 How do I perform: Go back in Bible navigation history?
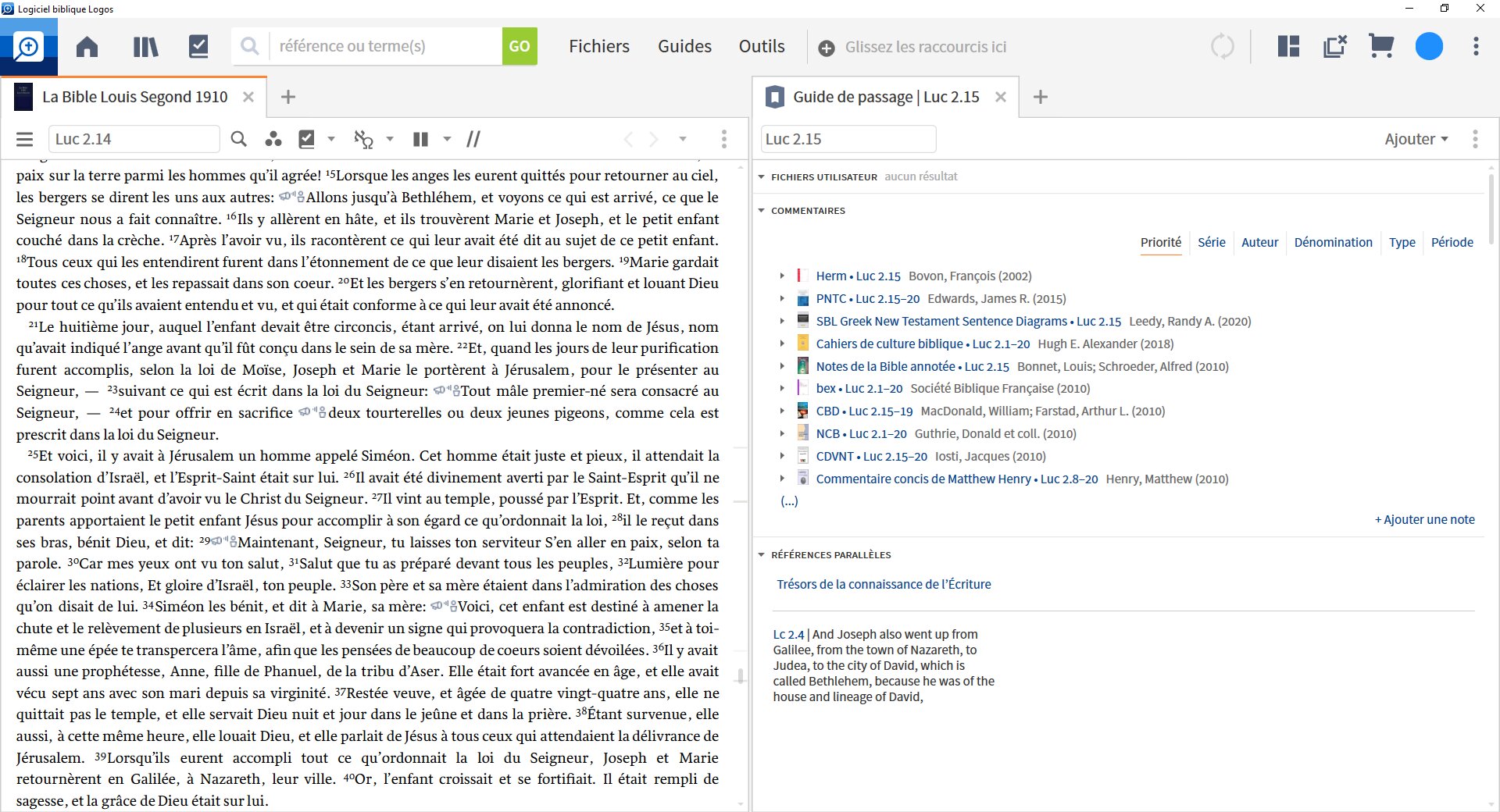click(x=628, y=139)
